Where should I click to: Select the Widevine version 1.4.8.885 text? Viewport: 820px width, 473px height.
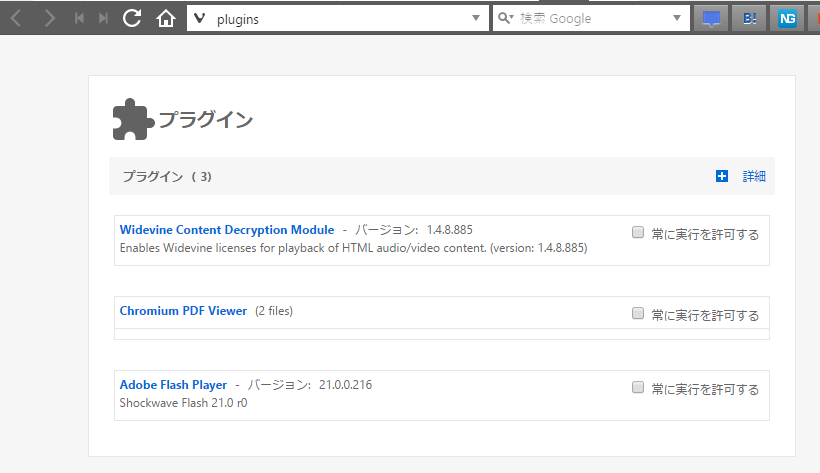point(449,230)
